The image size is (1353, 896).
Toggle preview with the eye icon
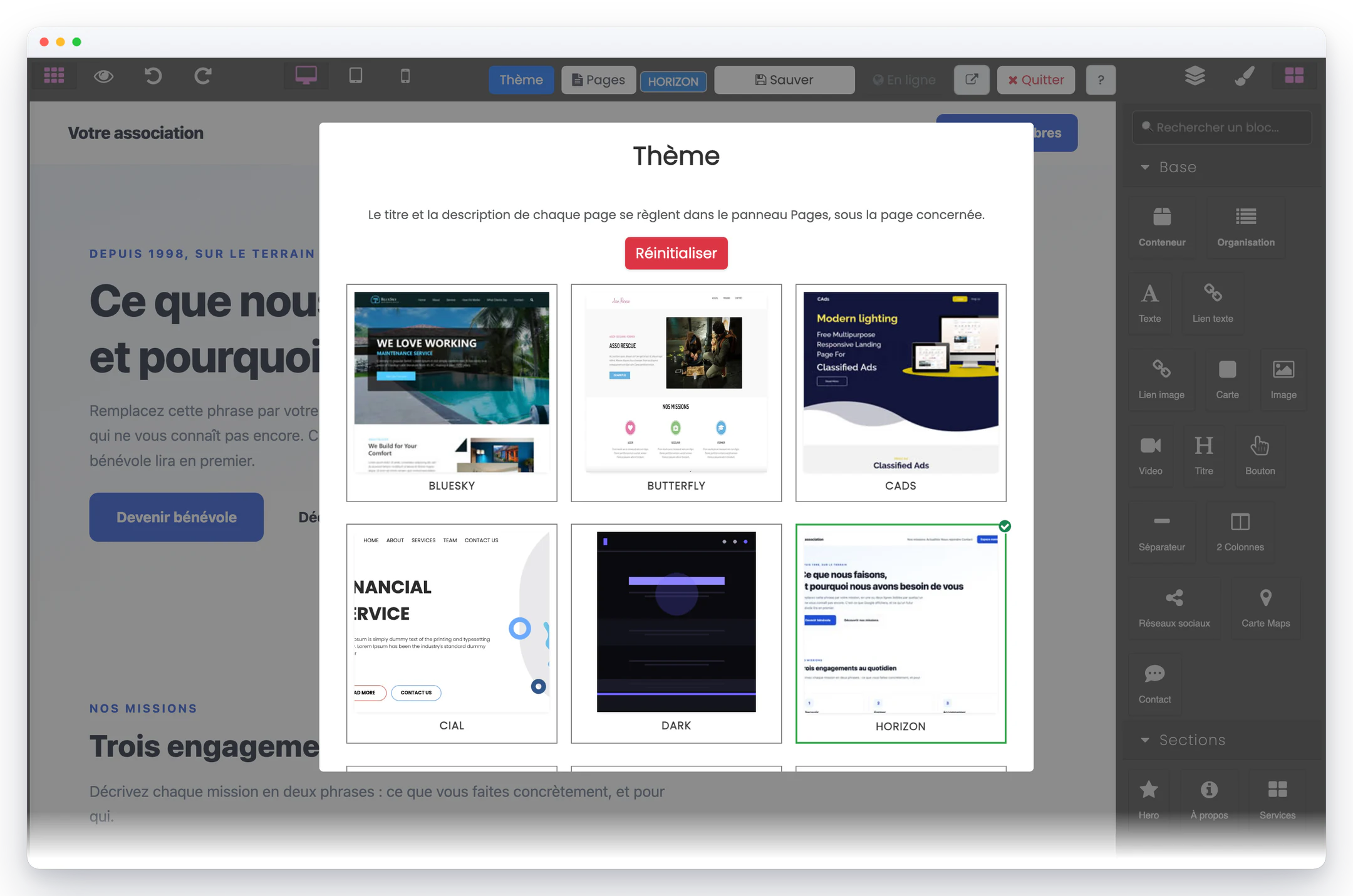coord(103,76)
